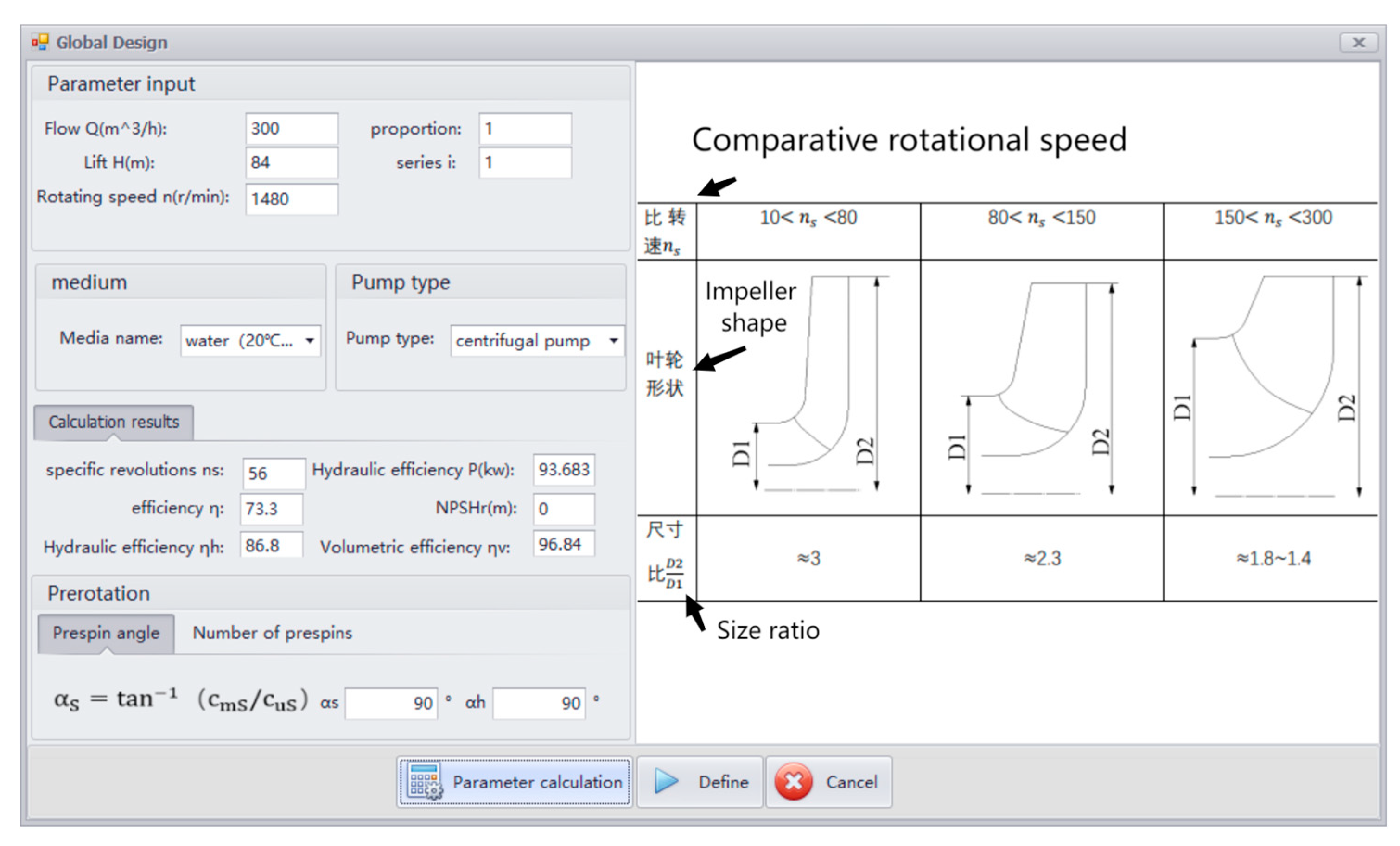Select the centrifugal pump combo box
The height and width of the screenshot is (846, 1400).
pyautogui.click(x=523, y=340)
